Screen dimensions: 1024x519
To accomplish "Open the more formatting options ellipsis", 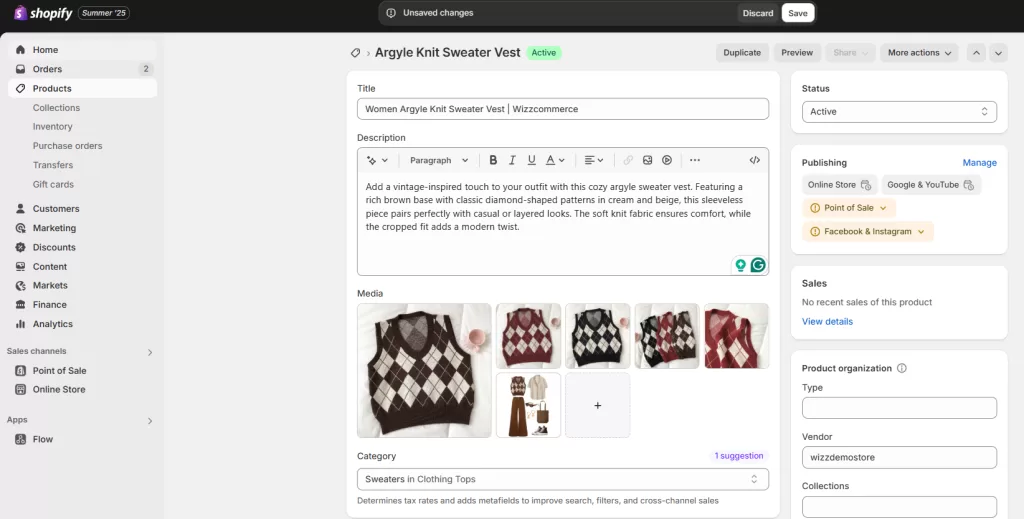I will click(695, 160).
